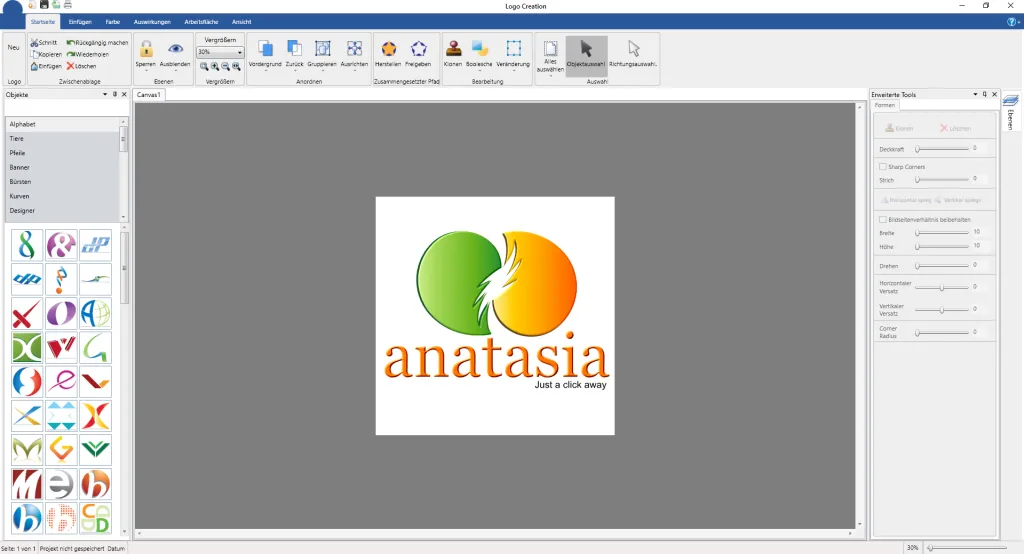Click the Kopieren copy icon

(x=35, y=54)
